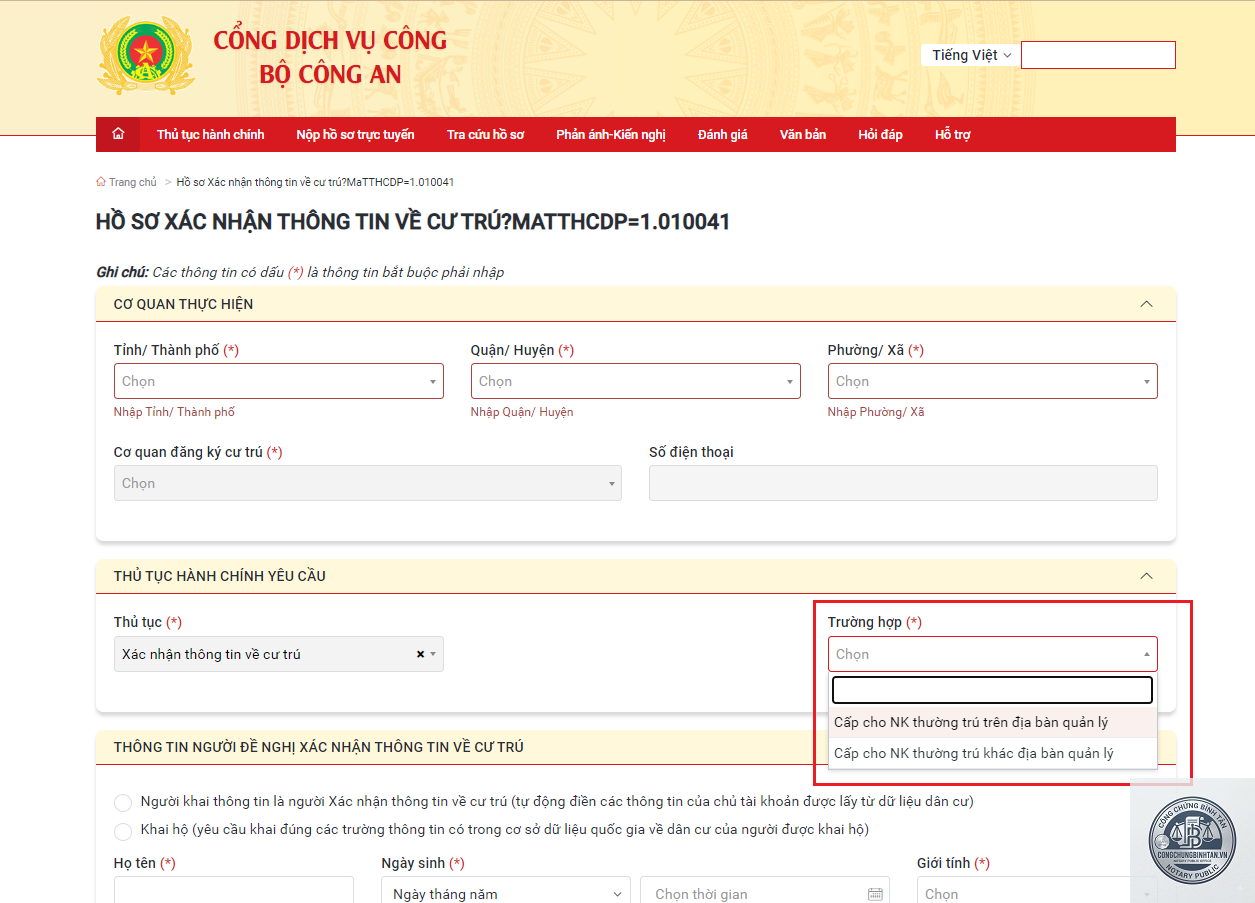The width and height of the screenshot is (1255, 903).
Task: Go to Tra cứu hồ sơ
Action: click(485, 134)
